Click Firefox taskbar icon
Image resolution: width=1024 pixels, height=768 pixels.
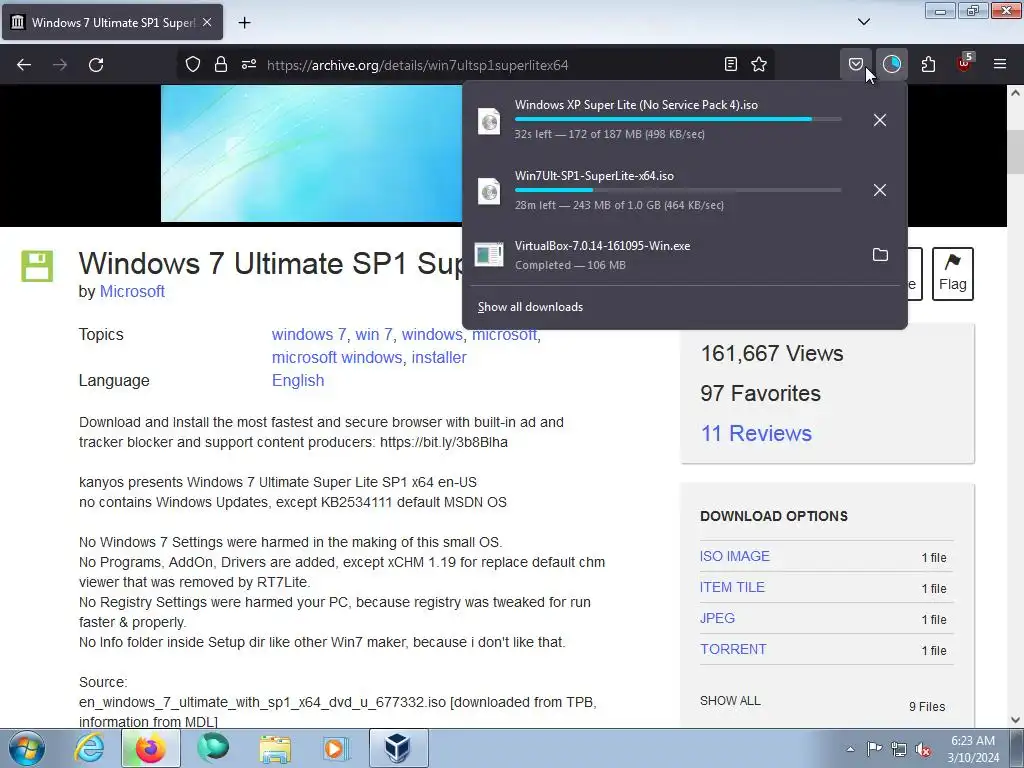[150, 748]
